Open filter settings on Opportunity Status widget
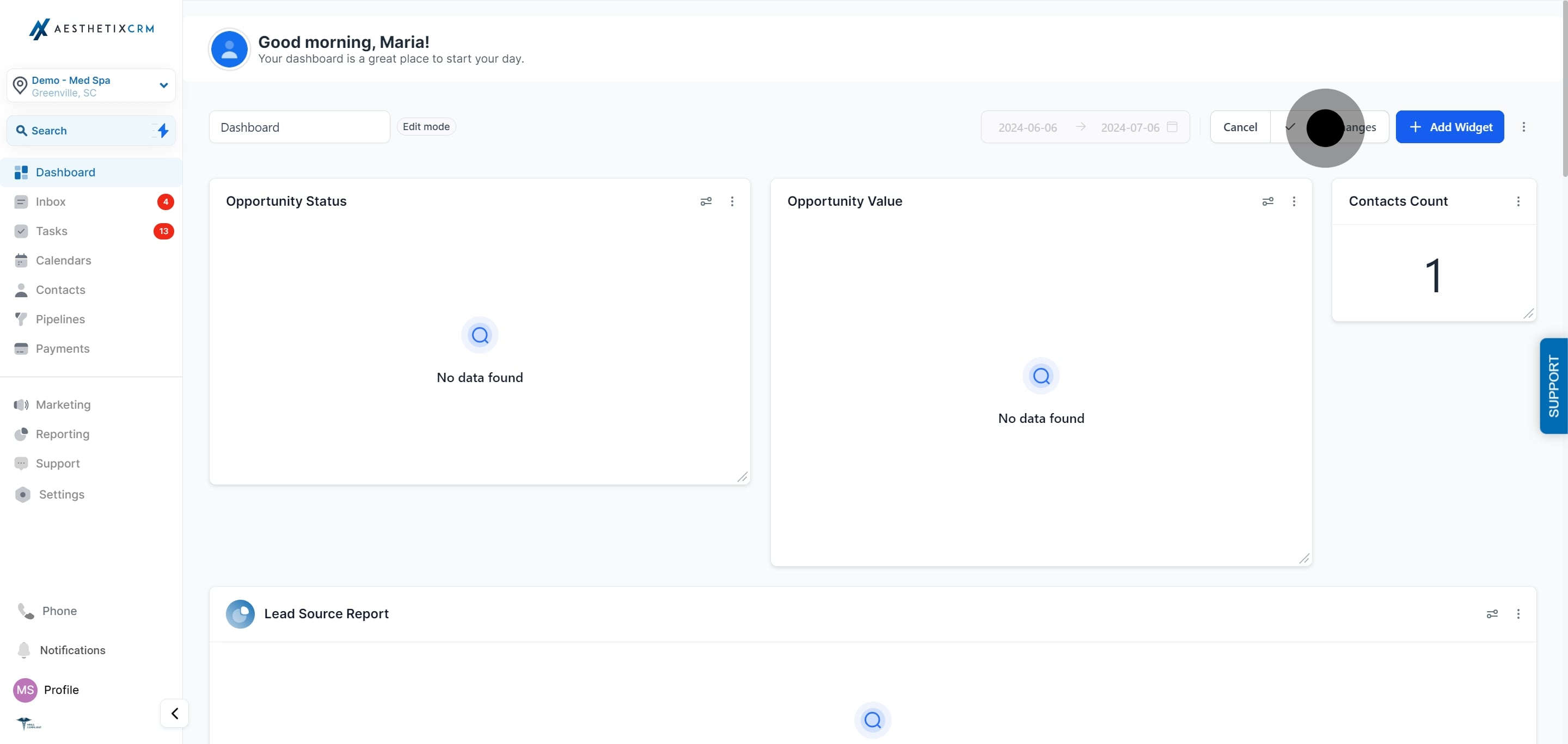Image resolution: width=1568 pixels, height=744 pixels. tap(706, 201)
